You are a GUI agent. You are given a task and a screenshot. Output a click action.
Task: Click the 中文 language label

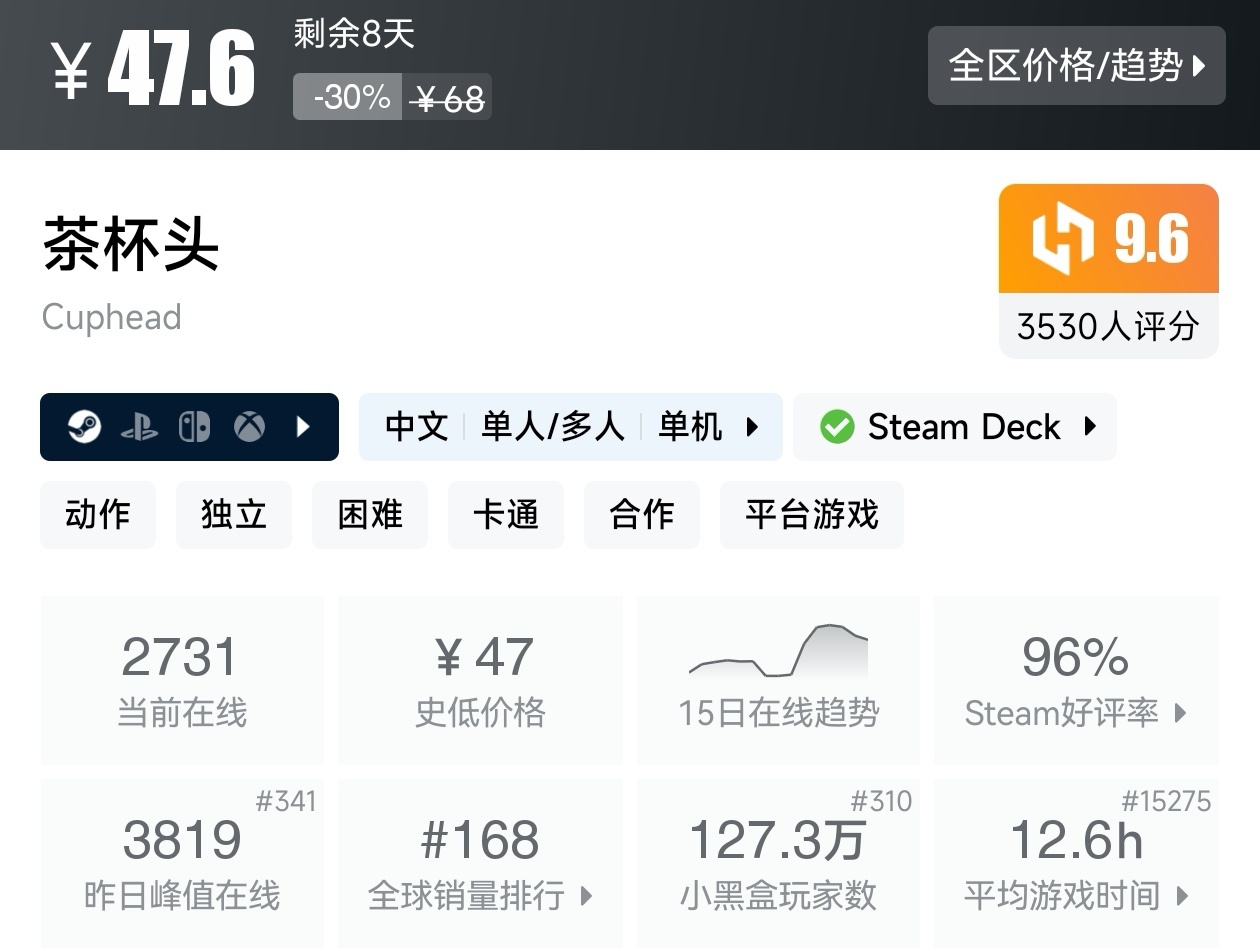click(416, 427)
